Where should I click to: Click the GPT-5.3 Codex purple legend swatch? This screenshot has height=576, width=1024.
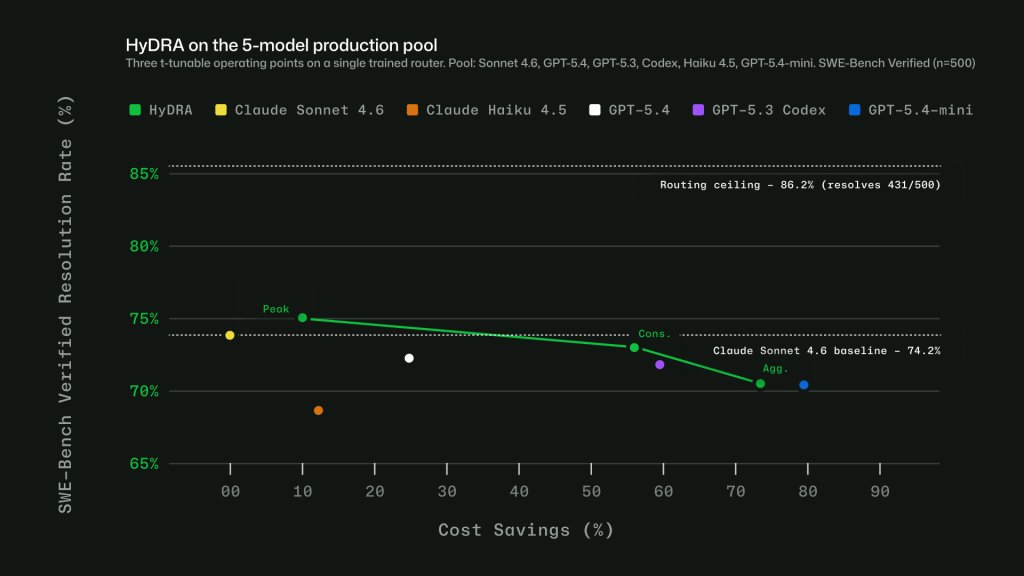[698, 110]
